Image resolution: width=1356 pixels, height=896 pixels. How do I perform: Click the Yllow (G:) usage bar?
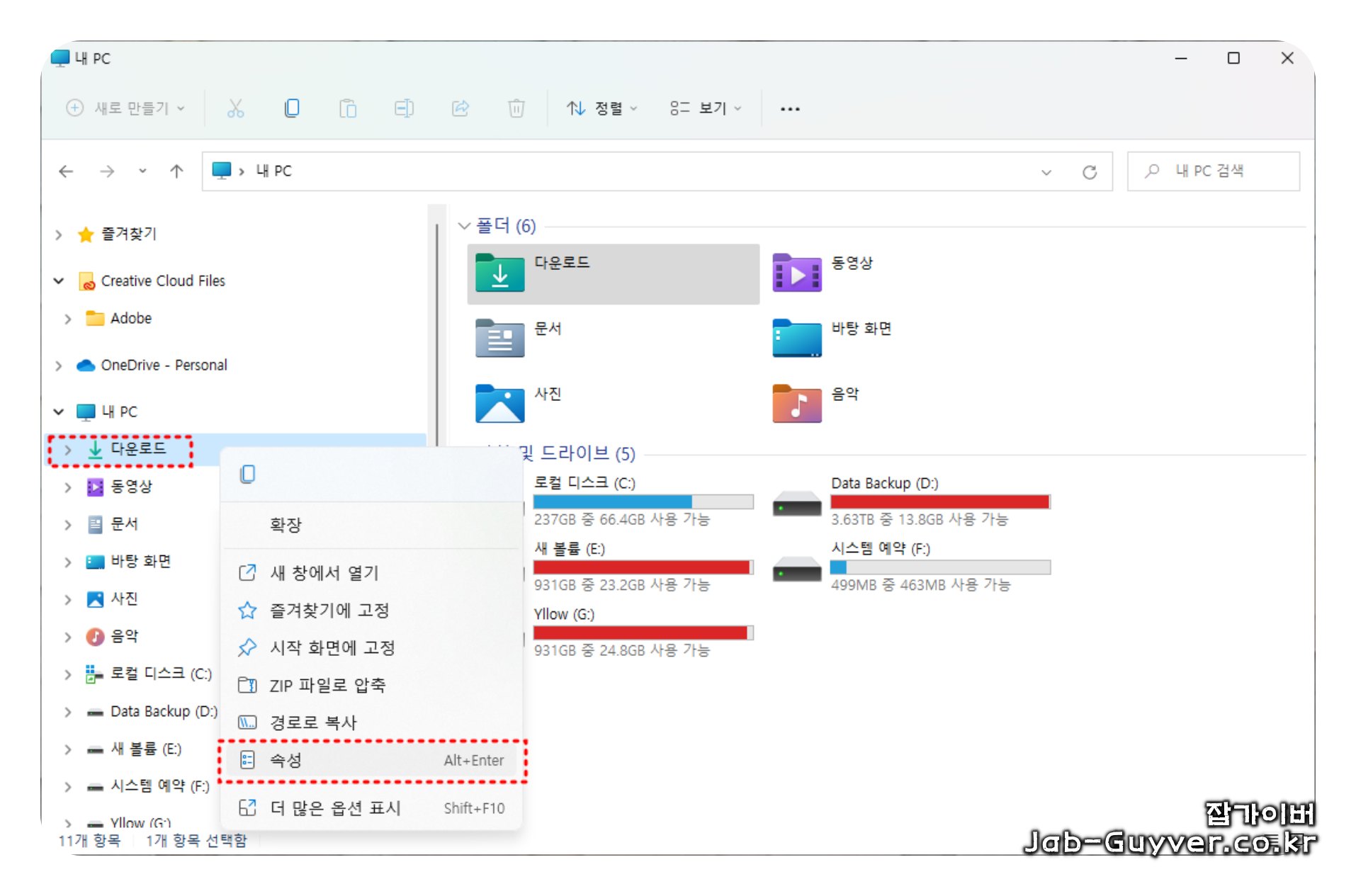643,633
